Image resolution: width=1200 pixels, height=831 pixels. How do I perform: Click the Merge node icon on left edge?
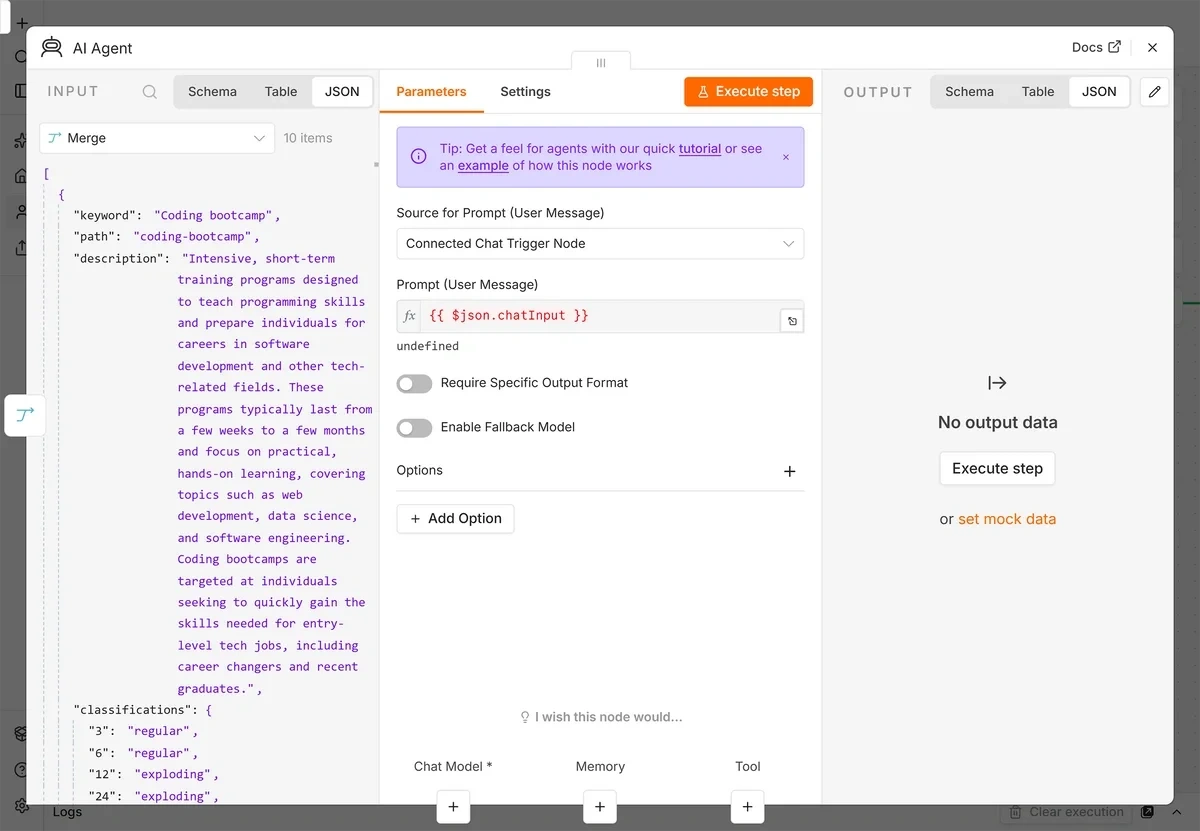click(x=26, y=415)
